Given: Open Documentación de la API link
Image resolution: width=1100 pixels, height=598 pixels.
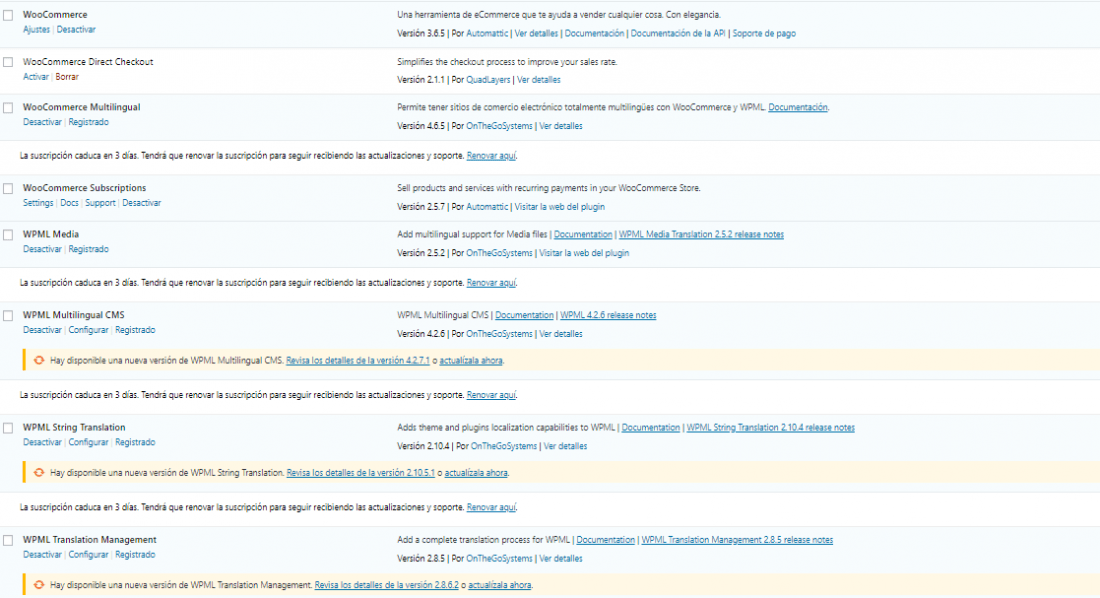Looking at the screenshot, I should (678, 33).
